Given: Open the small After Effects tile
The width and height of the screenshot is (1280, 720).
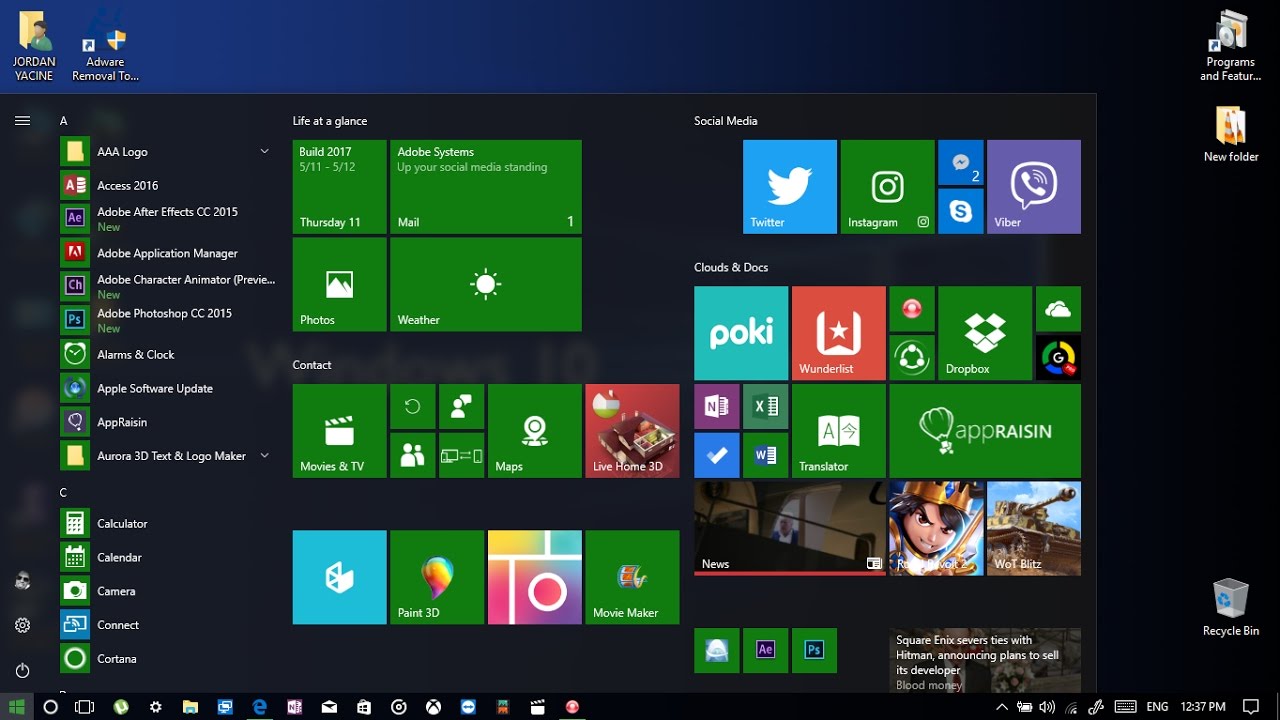Looking at the screenshot, I should pos(766,650).
